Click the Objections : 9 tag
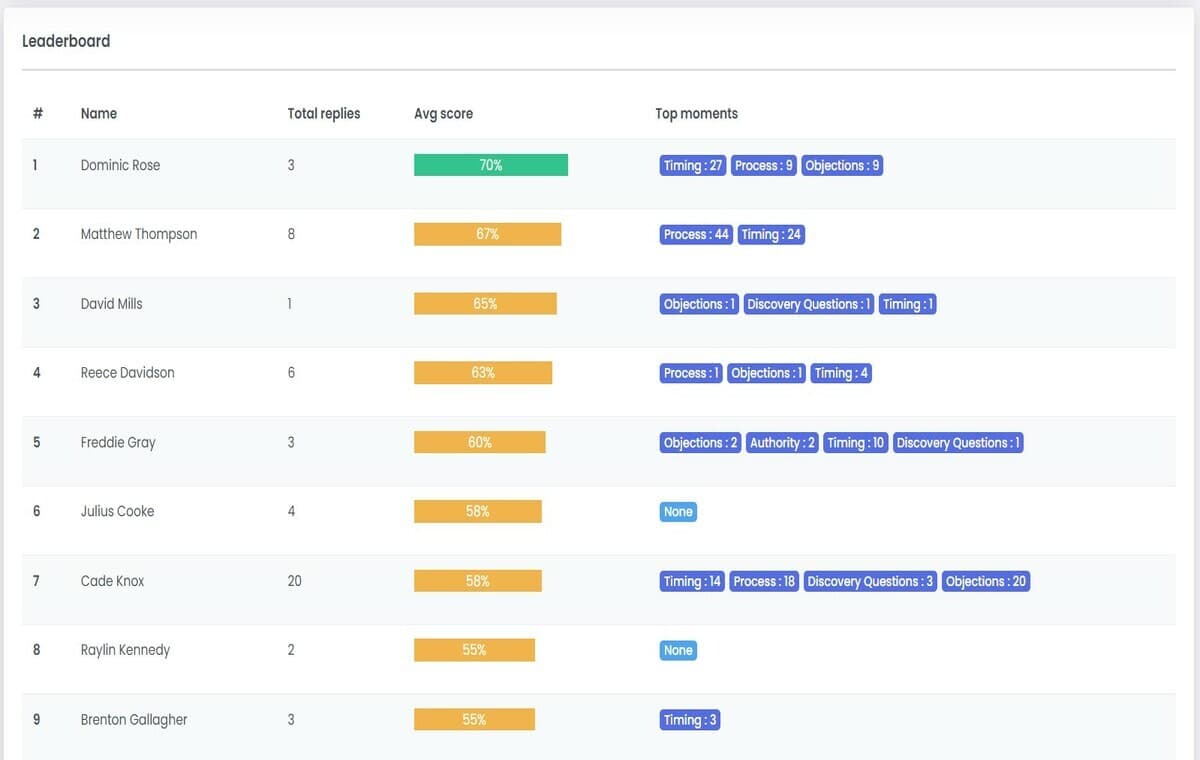 pos(842,166)
